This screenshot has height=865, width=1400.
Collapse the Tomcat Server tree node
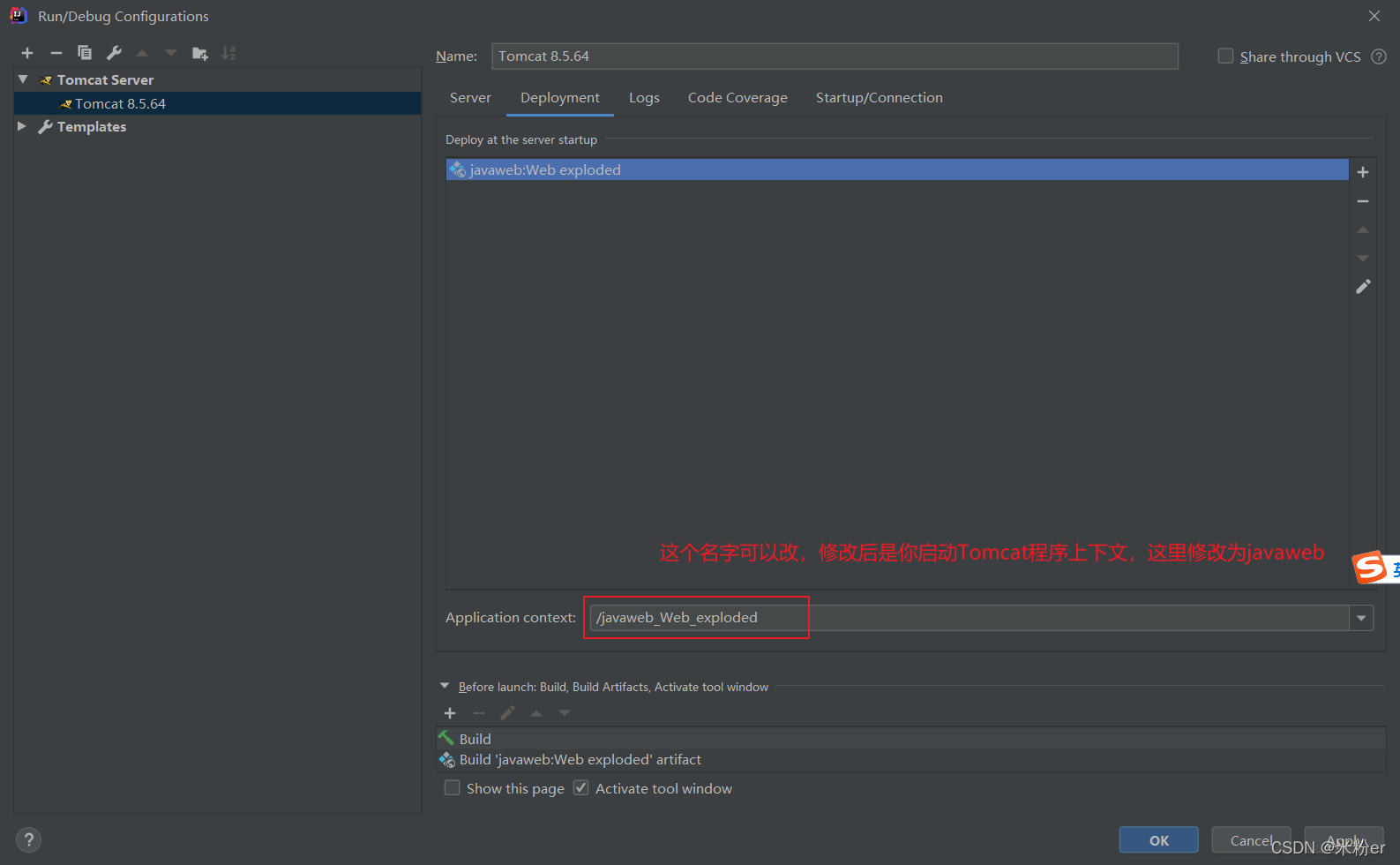coord(23,79)
